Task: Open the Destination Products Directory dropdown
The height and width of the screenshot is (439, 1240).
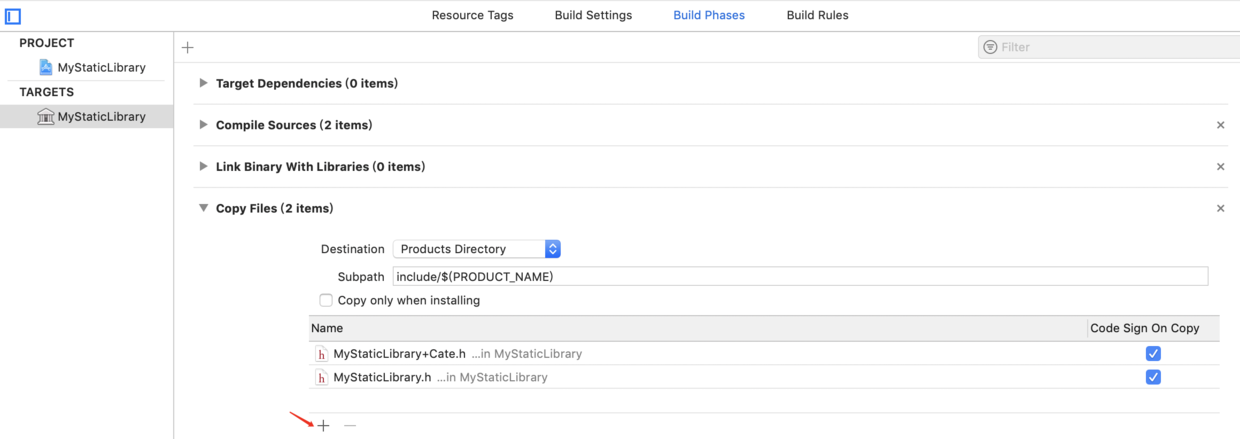Action: coord(477,249)
